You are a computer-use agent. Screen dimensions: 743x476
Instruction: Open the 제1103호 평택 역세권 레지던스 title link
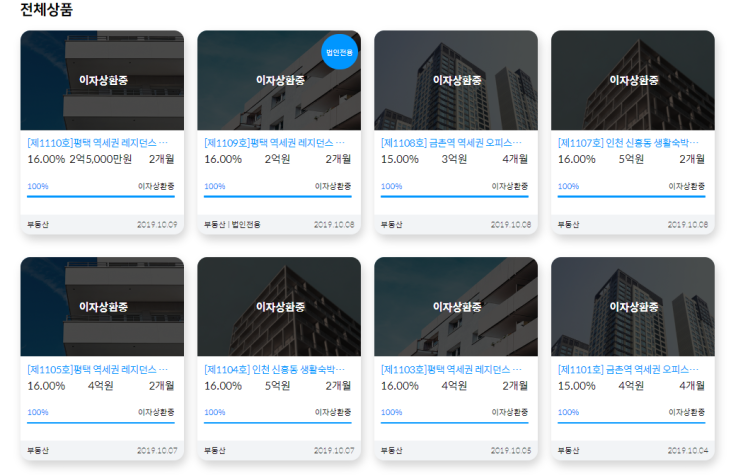pyautogui.click(x=451, y=369)
